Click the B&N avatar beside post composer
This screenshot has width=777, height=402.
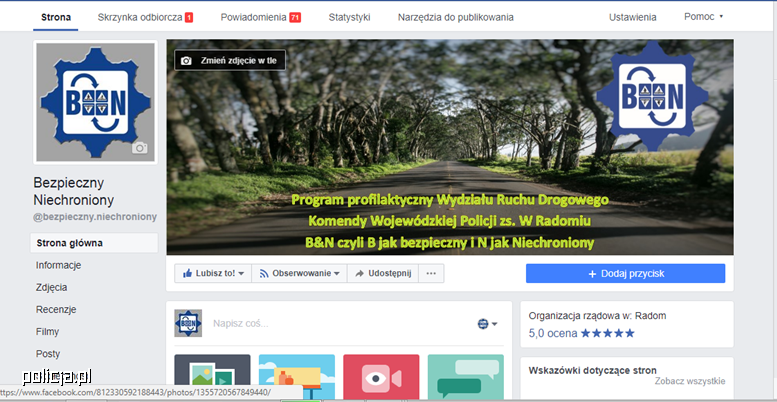point(188,323)
